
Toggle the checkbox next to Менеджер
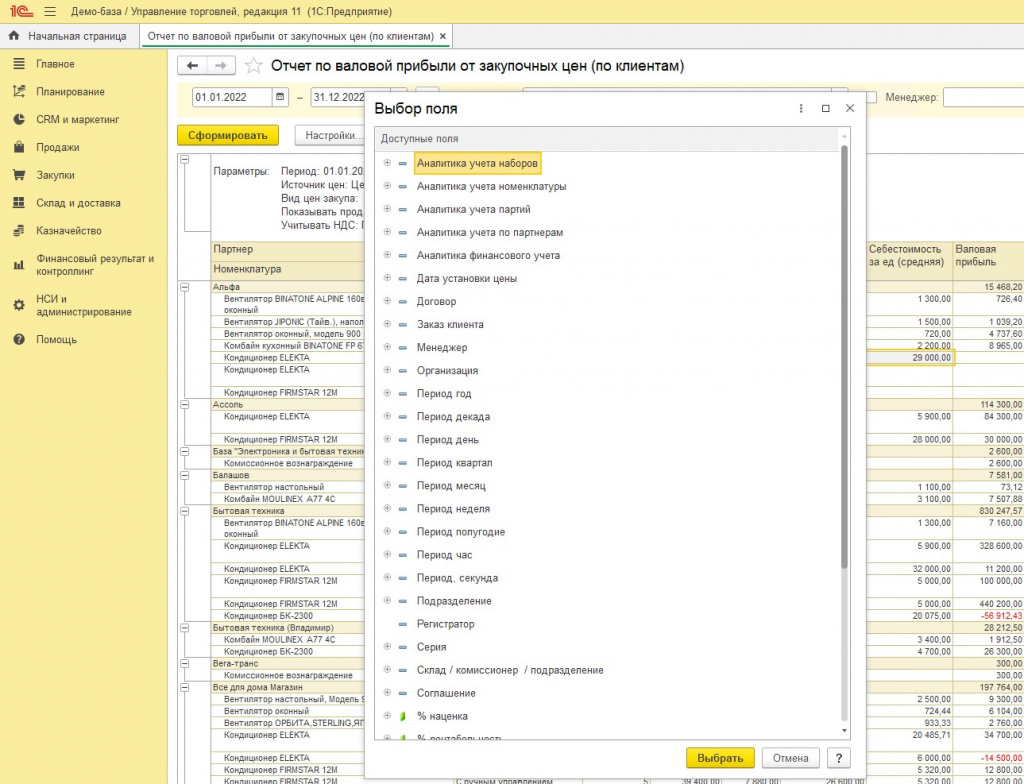pyautogui.click(x=871, y=98)
